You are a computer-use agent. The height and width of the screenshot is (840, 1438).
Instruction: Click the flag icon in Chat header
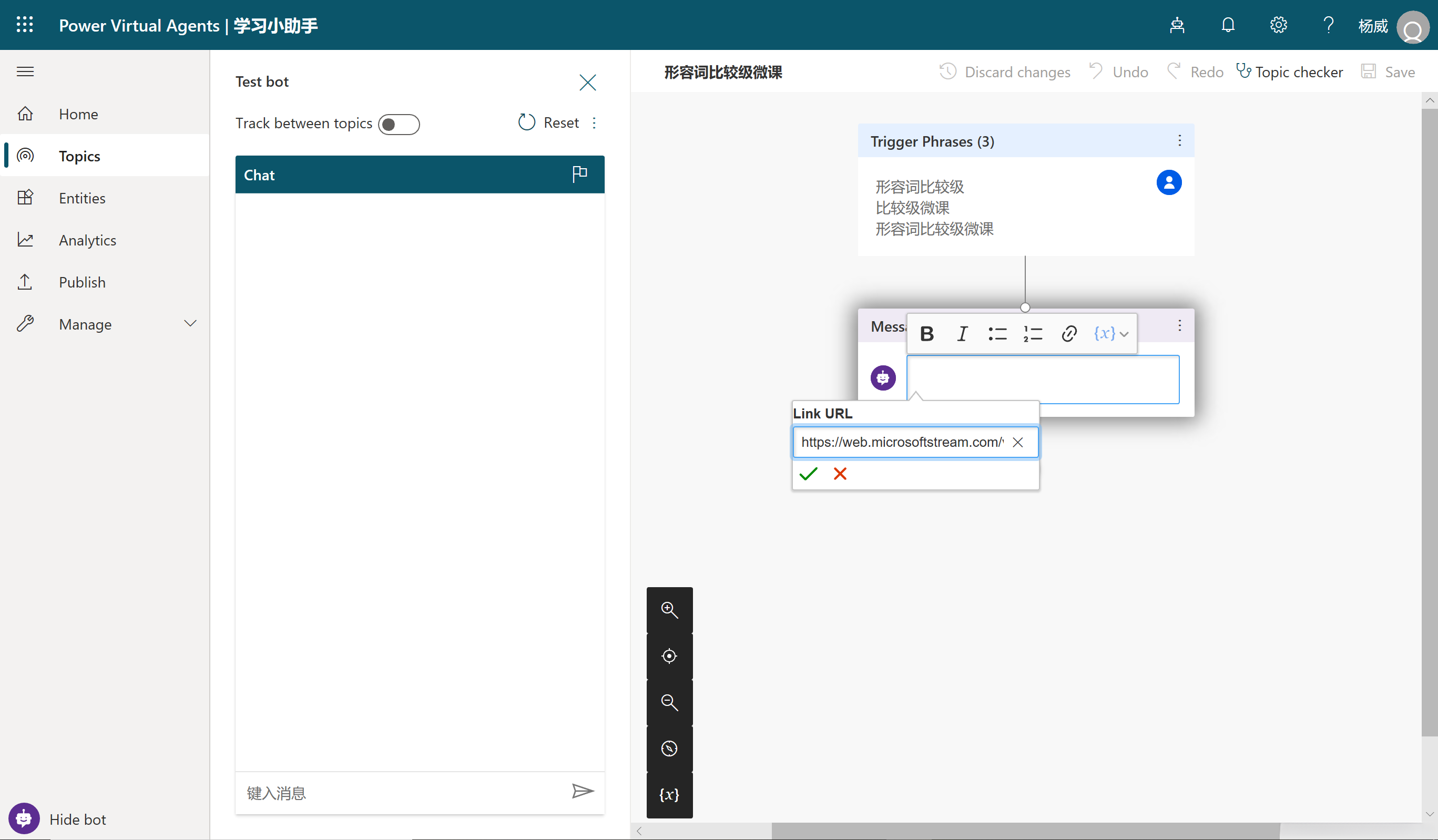point(579,173)
